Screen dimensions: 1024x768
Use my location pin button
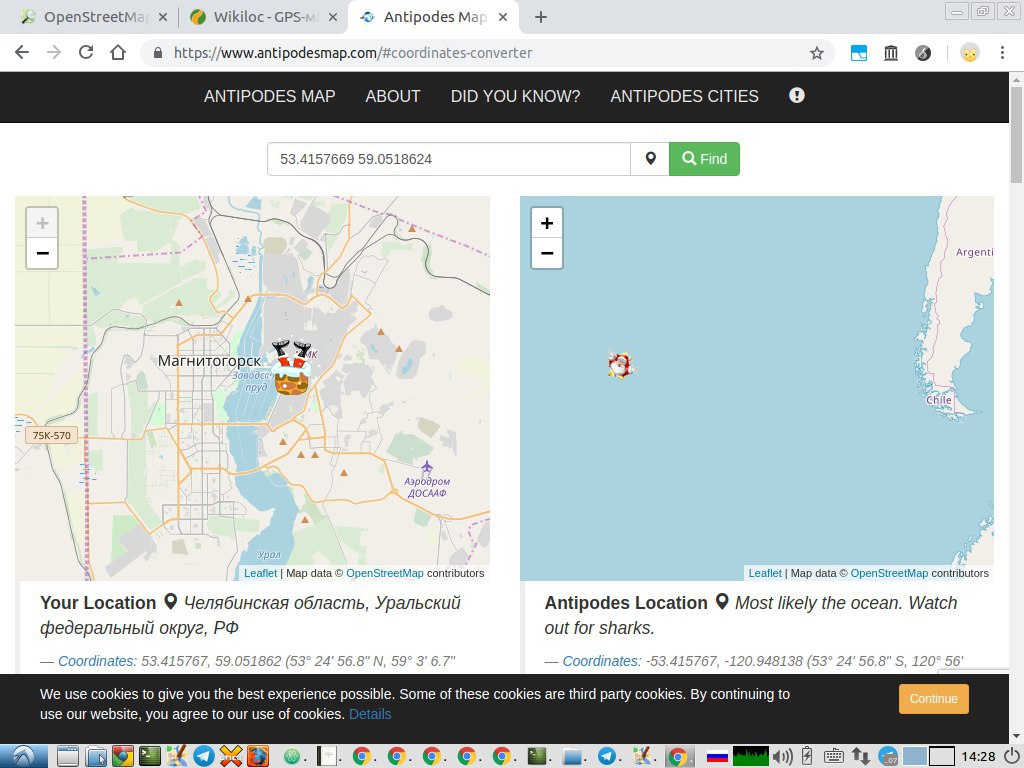[x=650, y=159]
